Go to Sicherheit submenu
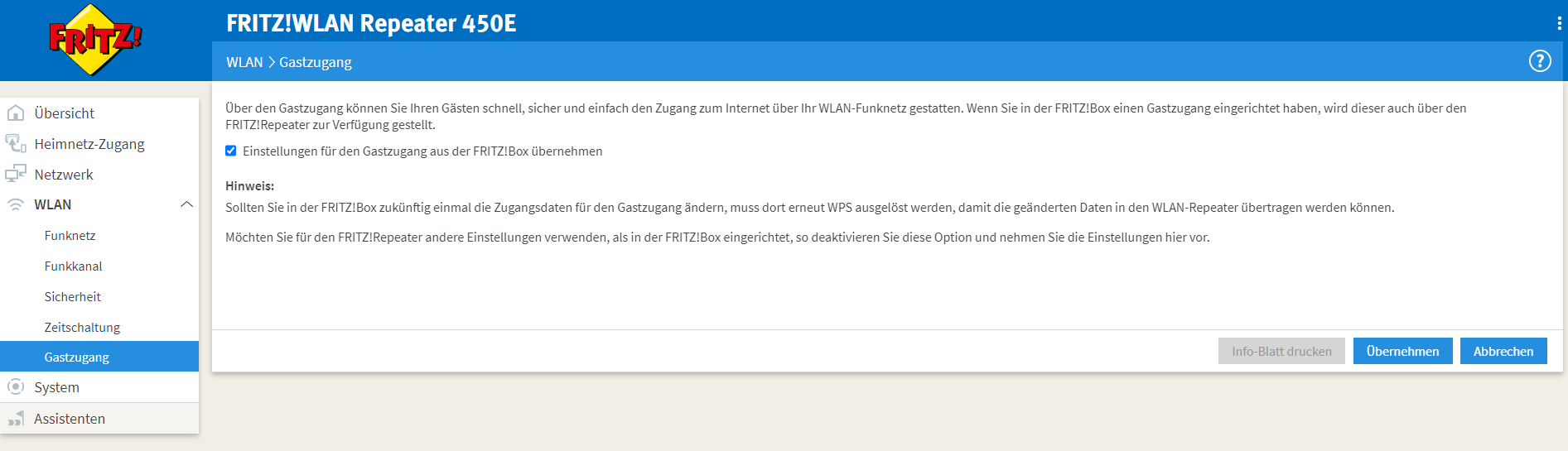This screenshot has height=451, width=1568. (99, 297)
